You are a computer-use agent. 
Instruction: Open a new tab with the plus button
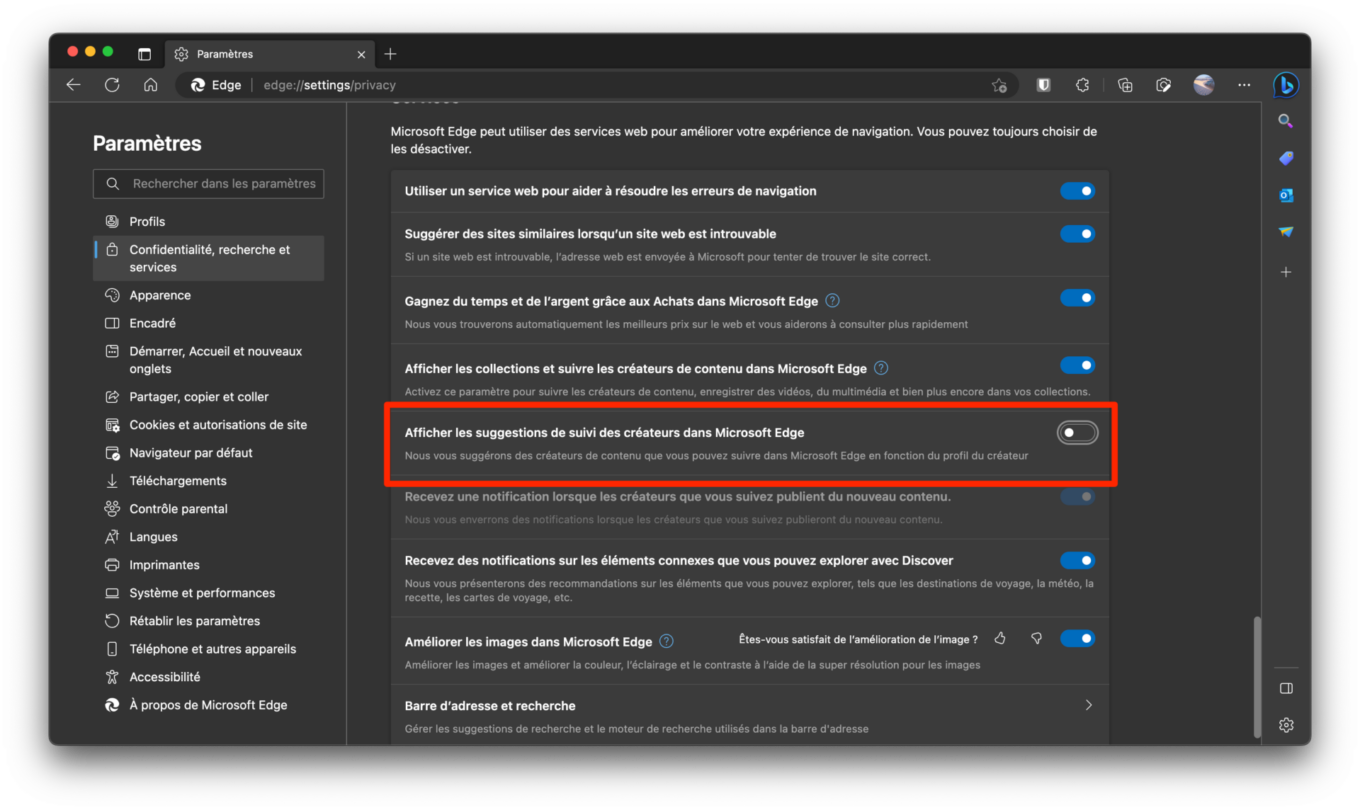coord(390,54)
